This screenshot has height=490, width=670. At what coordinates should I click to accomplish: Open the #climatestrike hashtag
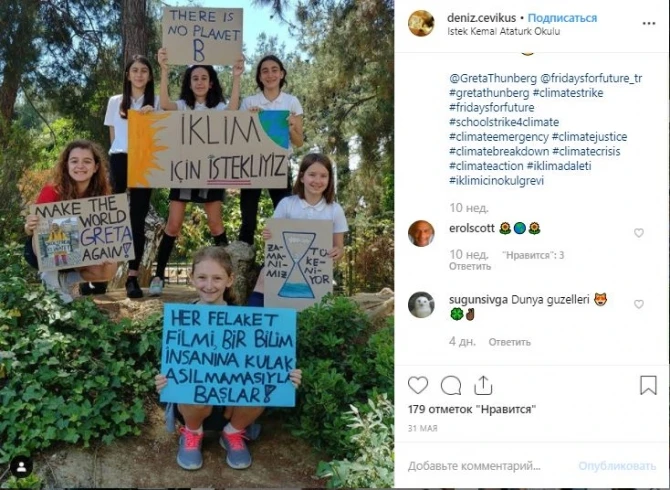point(568,93)
